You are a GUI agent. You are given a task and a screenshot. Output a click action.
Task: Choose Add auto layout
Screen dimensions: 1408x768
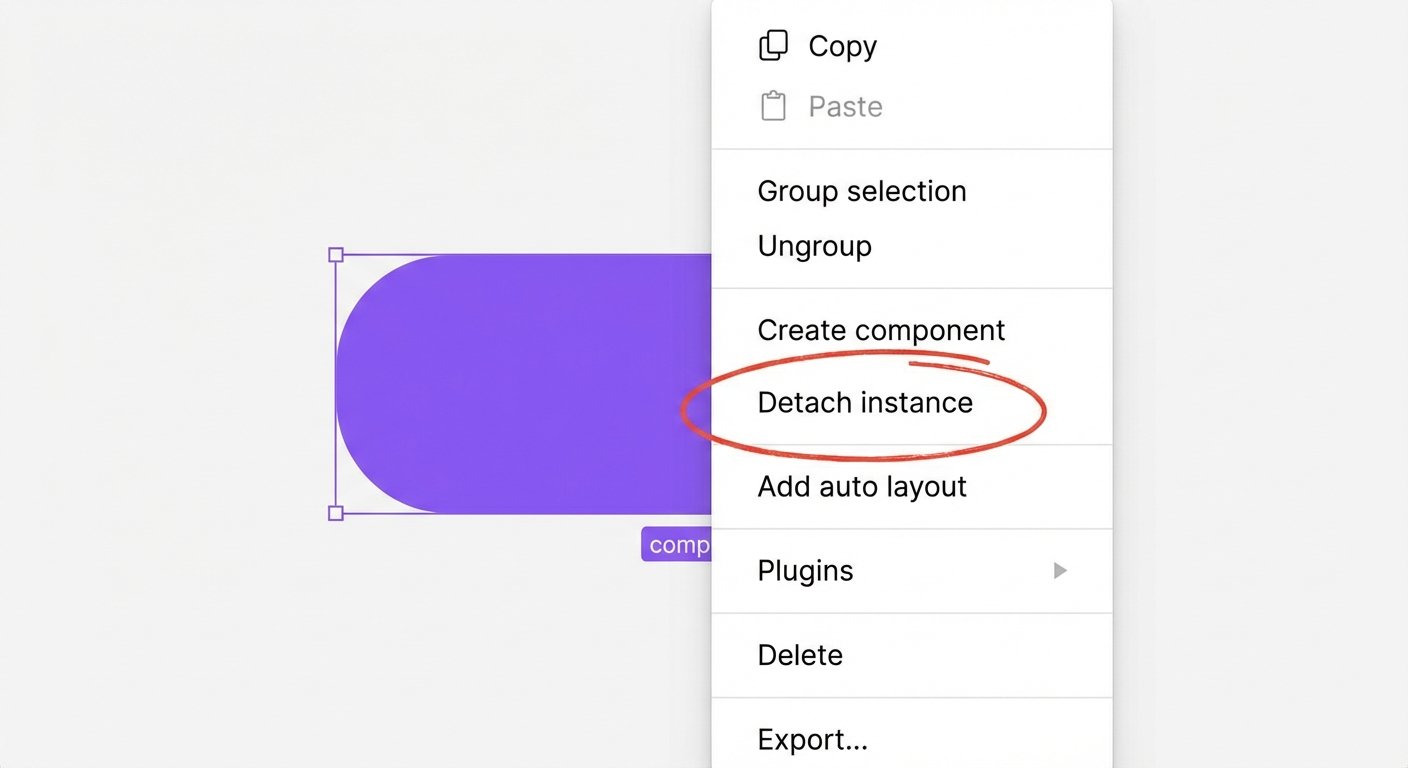tap(862, 487)
